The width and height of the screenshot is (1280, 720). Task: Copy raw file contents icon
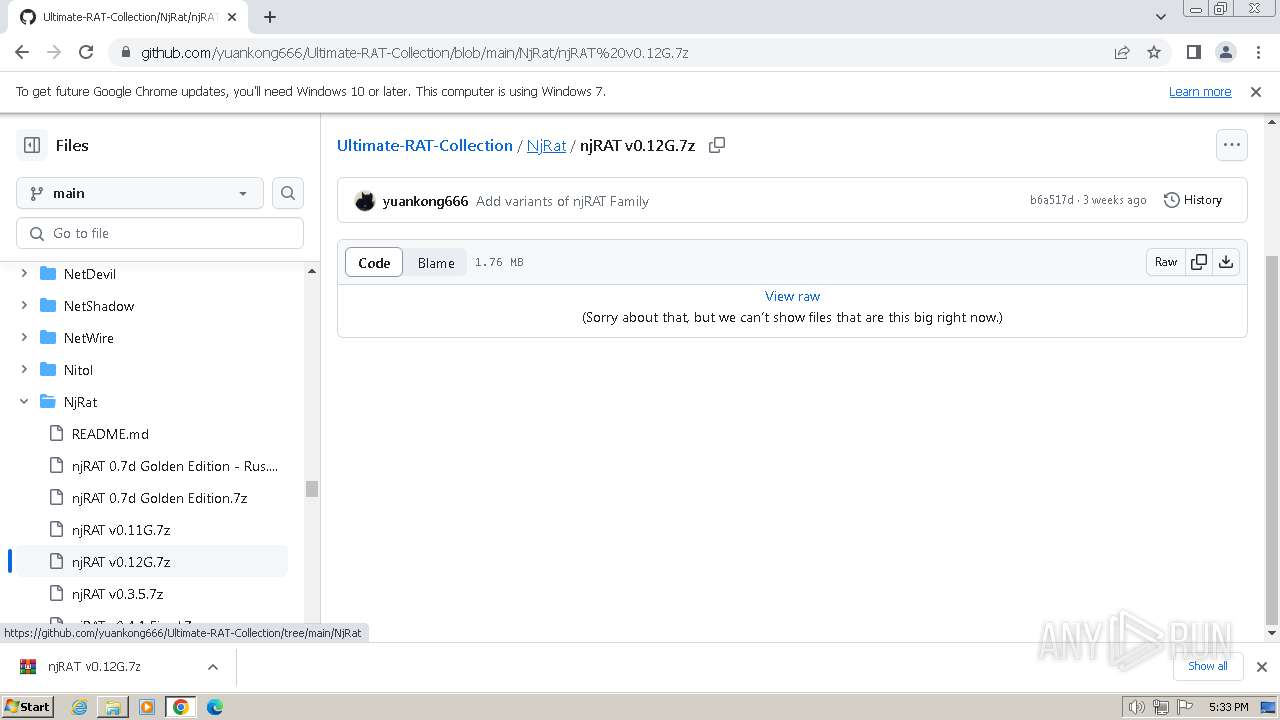(1199, 262)
